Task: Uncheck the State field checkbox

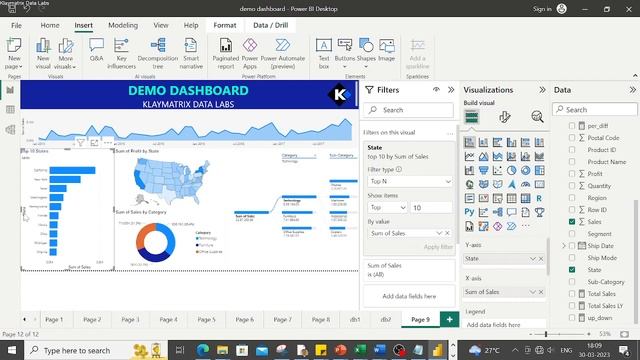Action: click(572, 270)
